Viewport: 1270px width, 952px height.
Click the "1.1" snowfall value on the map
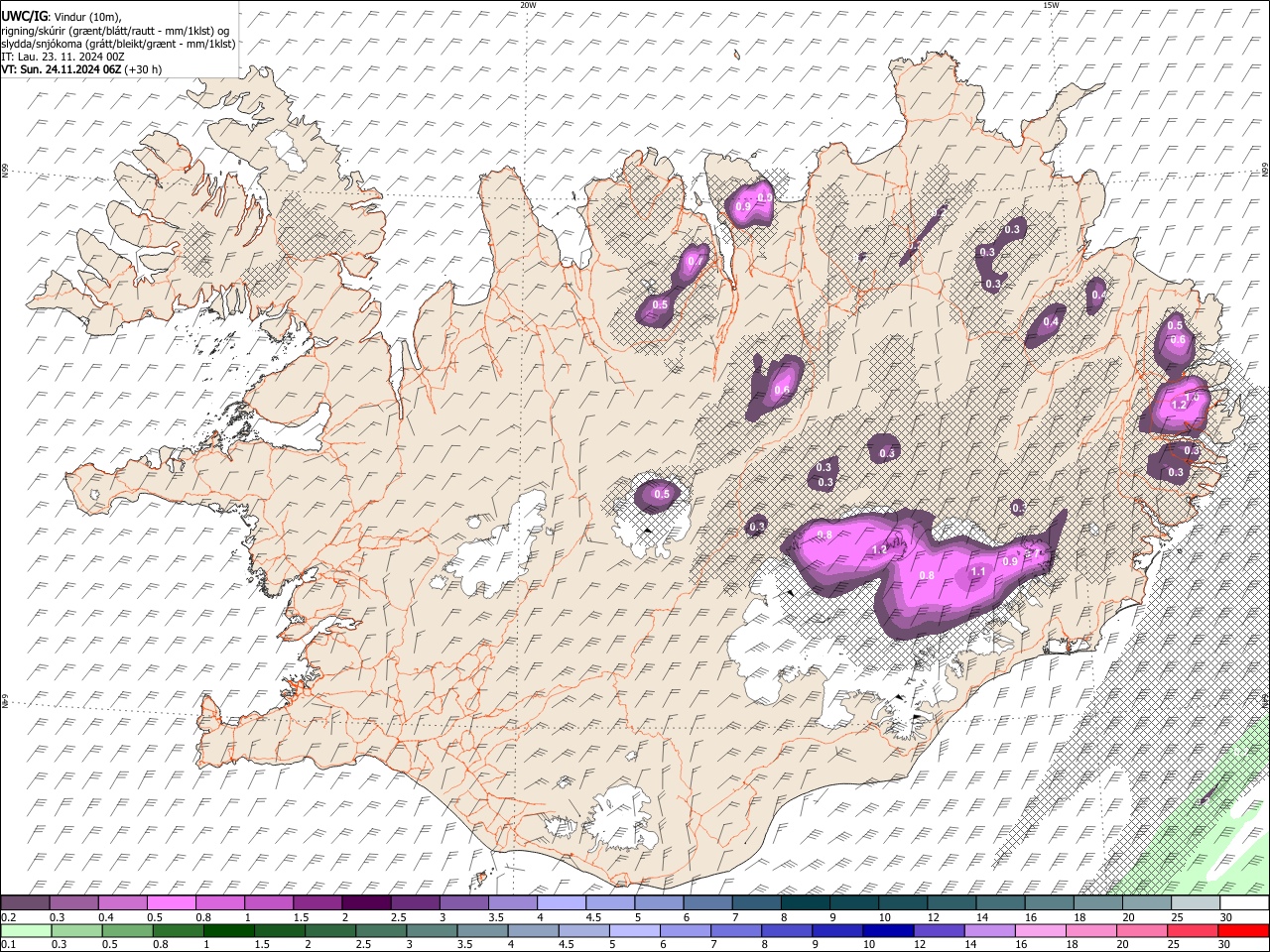tap(977, 572)
